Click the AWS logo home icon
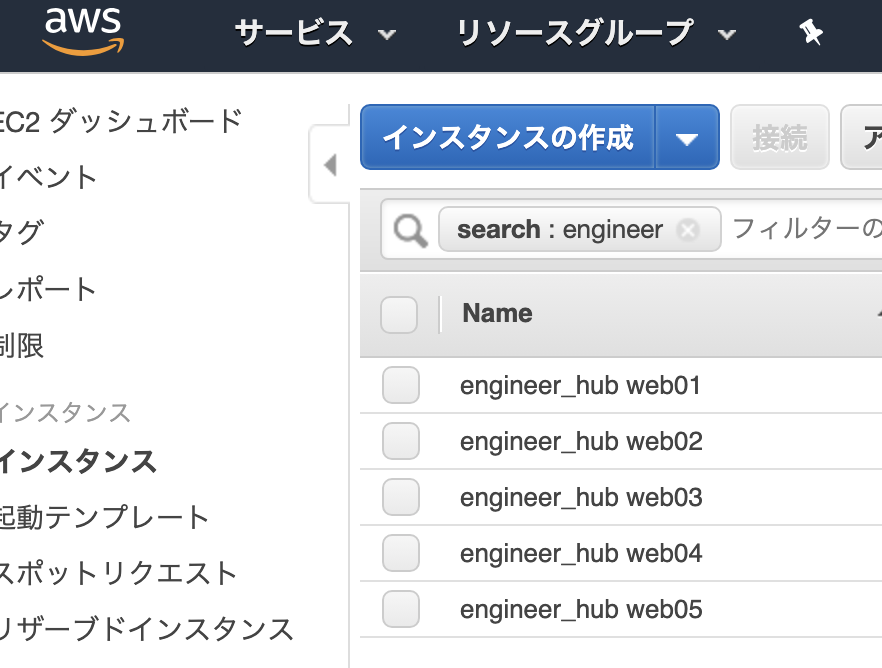 coord(81,30)
